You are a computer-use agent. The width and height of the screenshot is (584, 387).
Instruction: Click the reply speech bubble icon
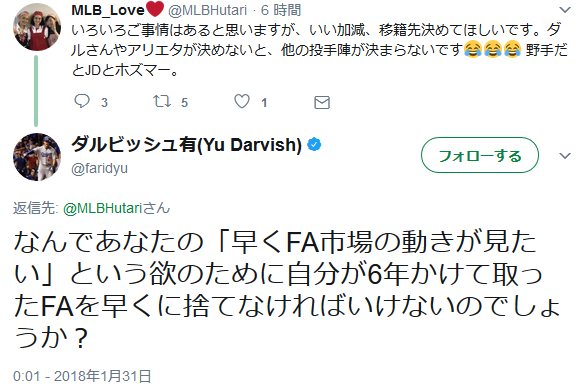coord(82,101)
